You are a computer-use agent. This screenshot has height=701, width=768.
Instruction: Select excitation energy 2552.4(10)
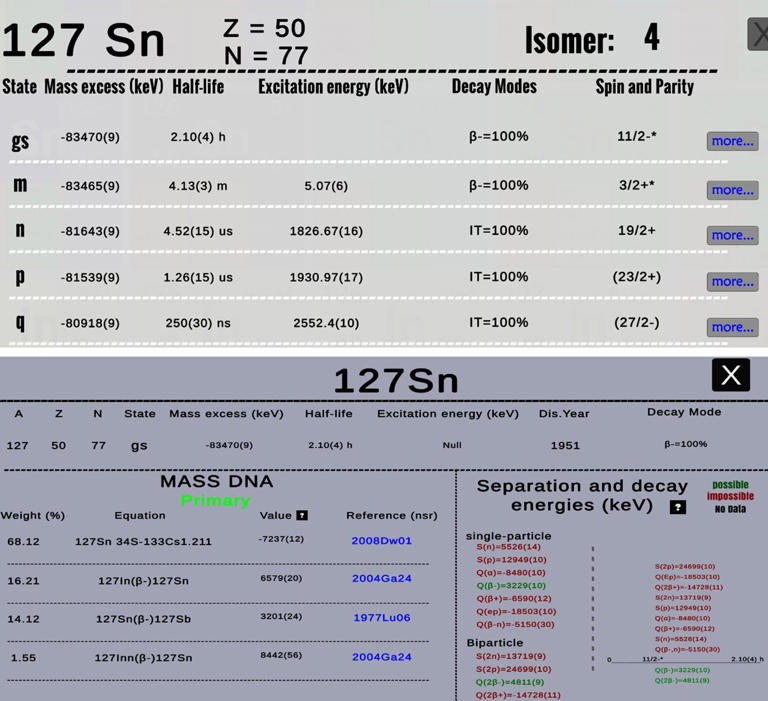click(x=326, y=323)
